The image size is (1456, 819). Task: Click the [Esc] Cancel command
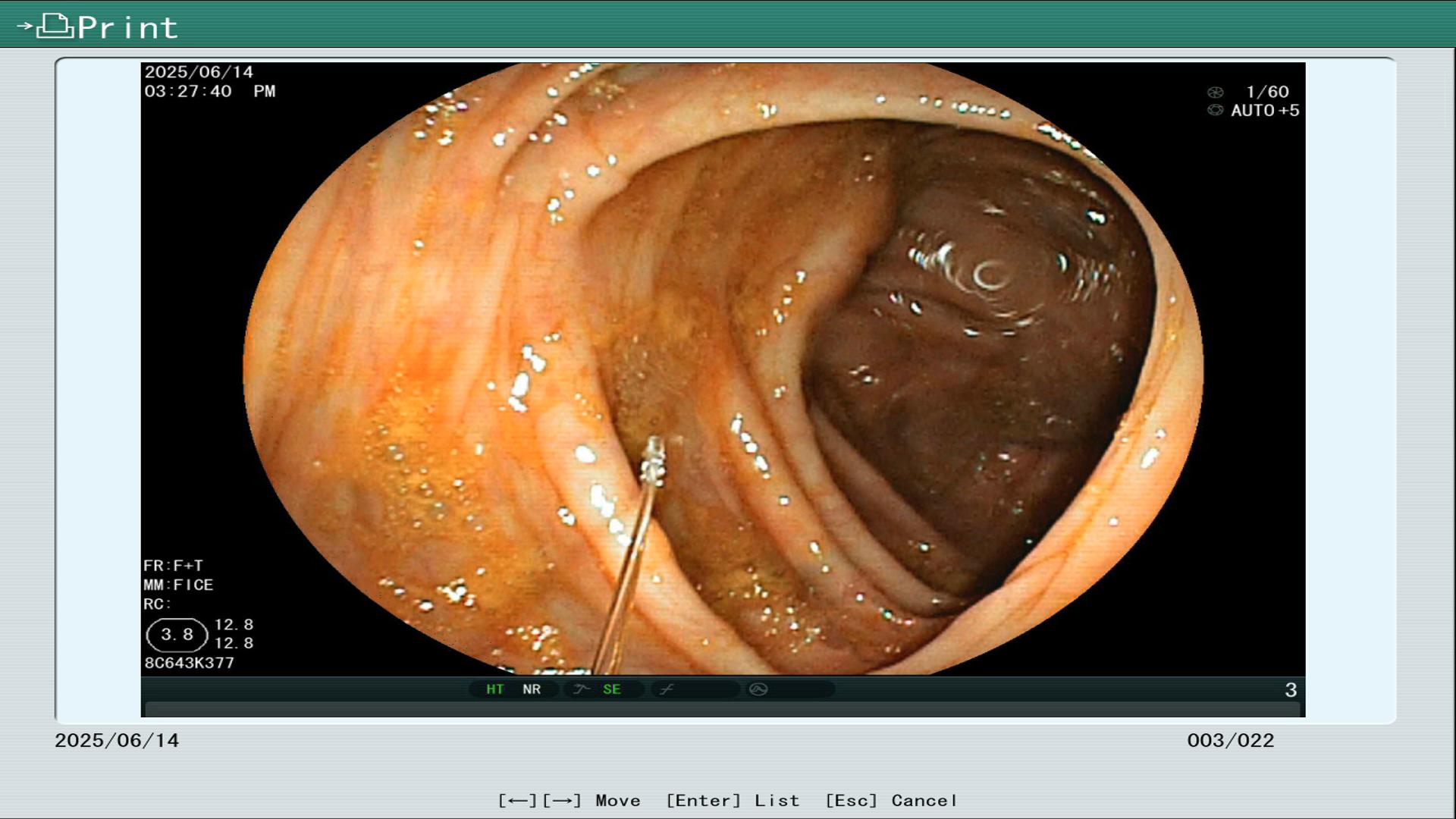click(891, 801)
